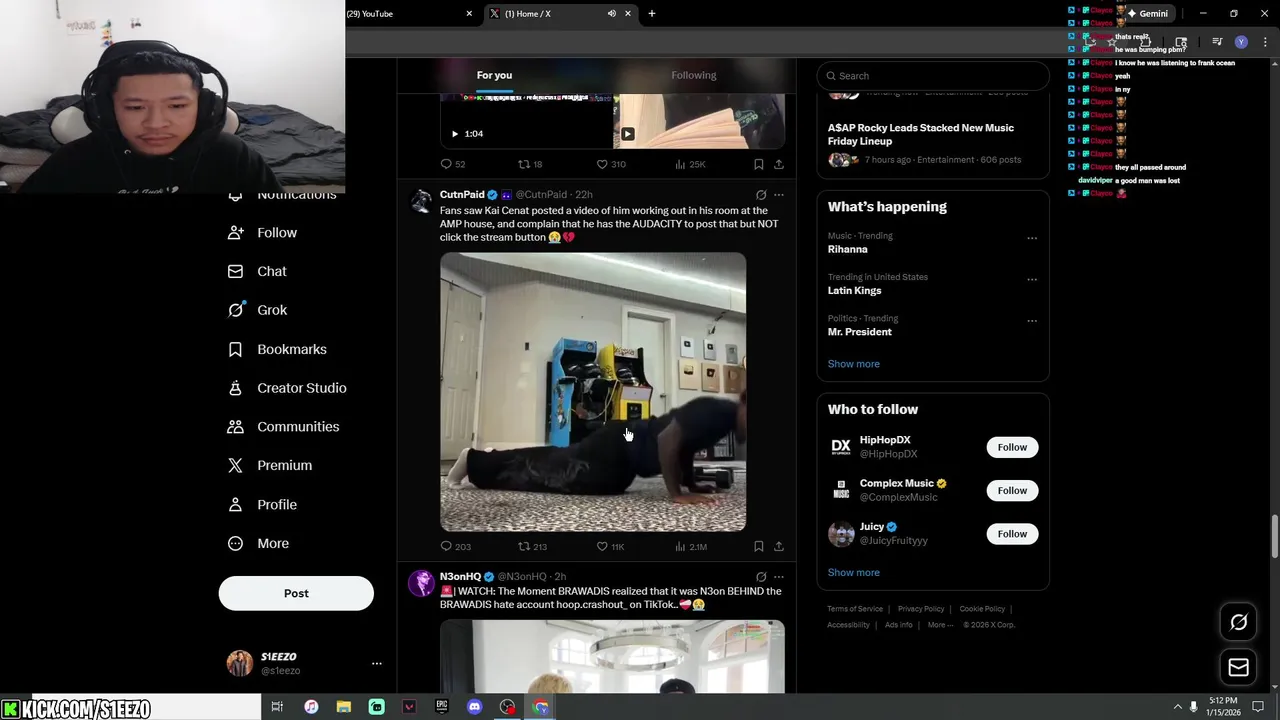Follow Complex Music
This screenshot has width=1280, height=720.
1012,490
